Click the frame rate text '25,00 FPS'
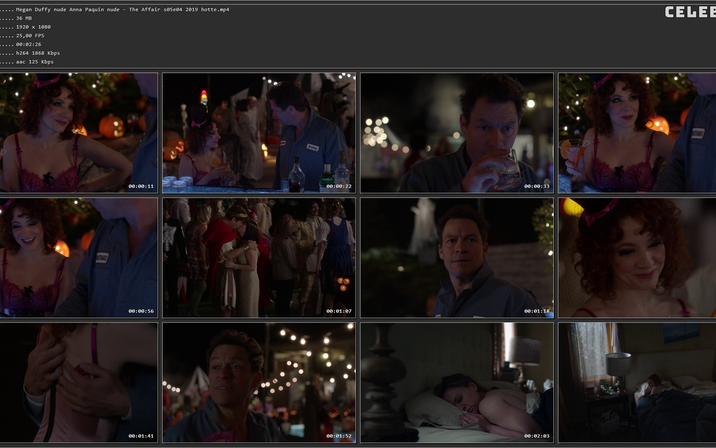This screenshot has height=448, width=716. point(30,36)
